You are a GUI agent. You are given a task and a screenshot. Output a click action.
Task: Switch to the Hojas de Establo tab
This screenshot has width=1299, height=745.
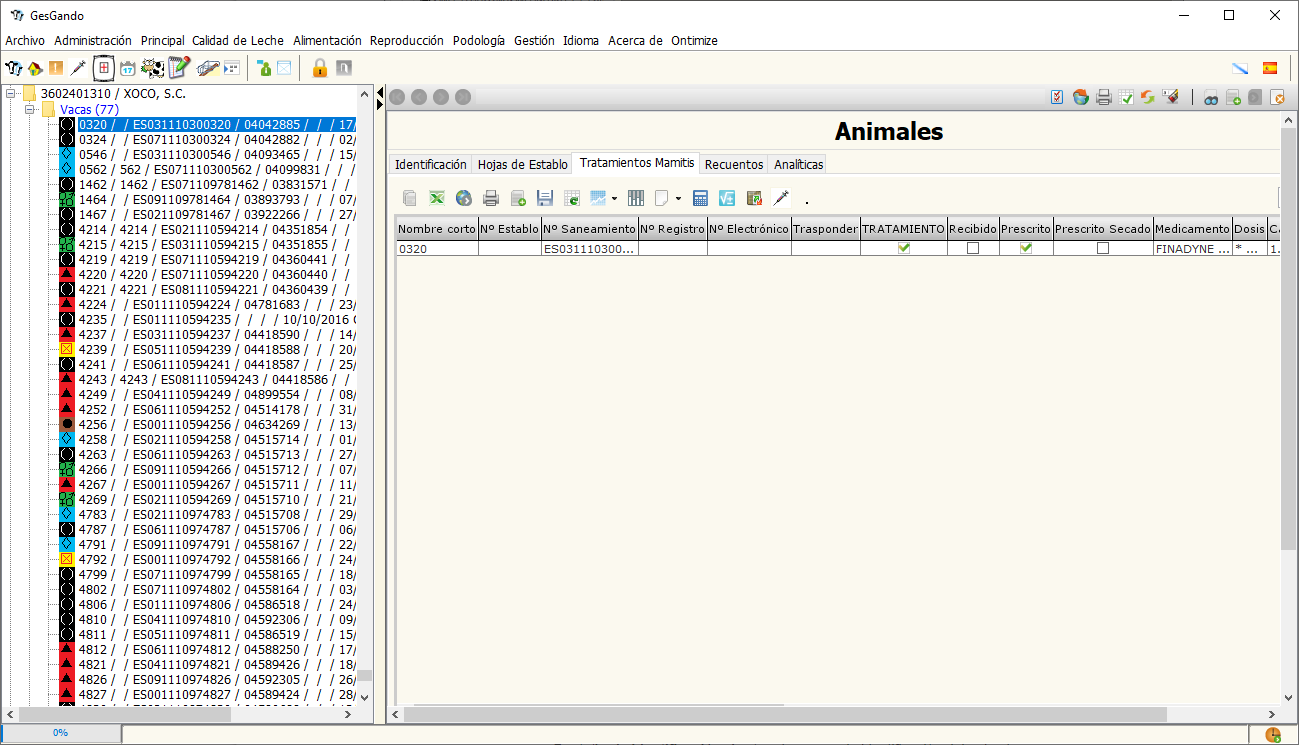522,164
